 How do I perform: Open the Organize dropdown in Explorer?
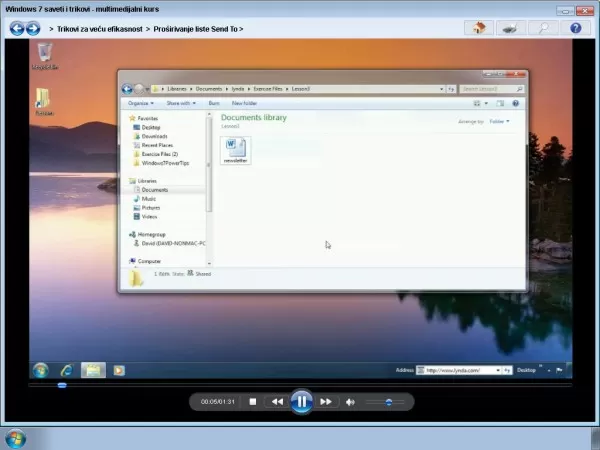[140, 103]
